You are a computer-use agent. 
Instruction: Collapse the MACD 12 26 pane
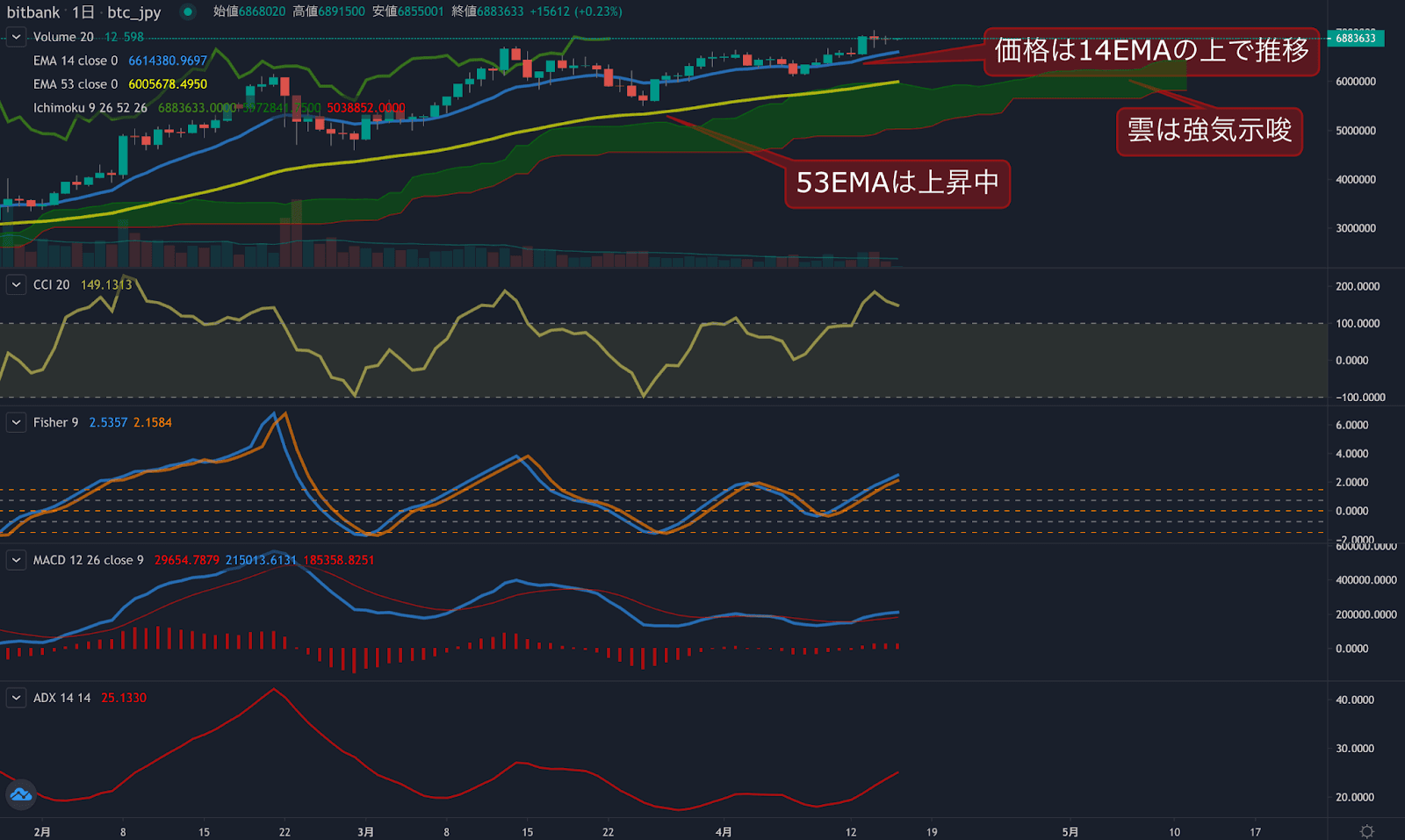click(x=16, y=559)
